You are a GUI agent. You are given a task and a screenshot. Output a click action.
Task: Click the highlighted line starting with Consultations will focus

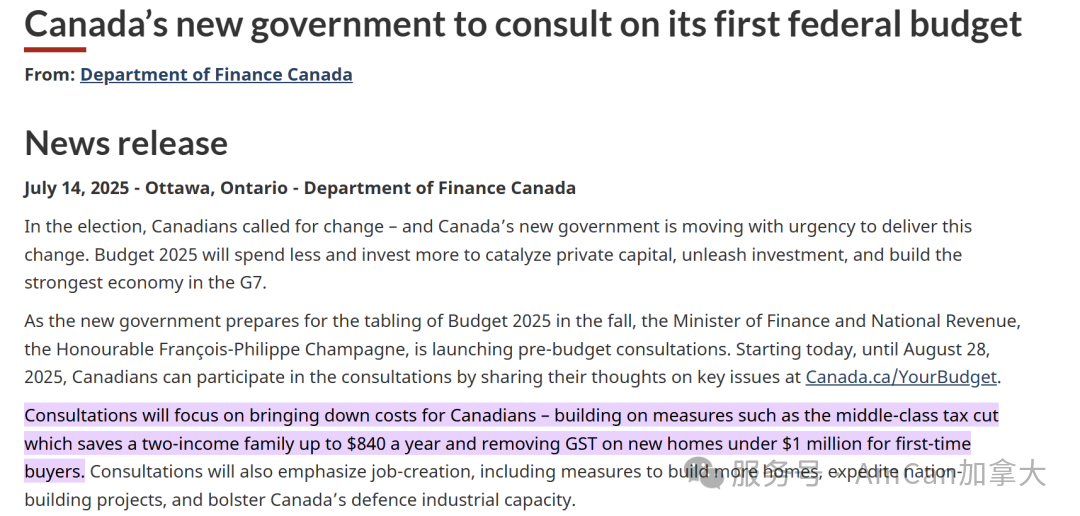[511, 416]
